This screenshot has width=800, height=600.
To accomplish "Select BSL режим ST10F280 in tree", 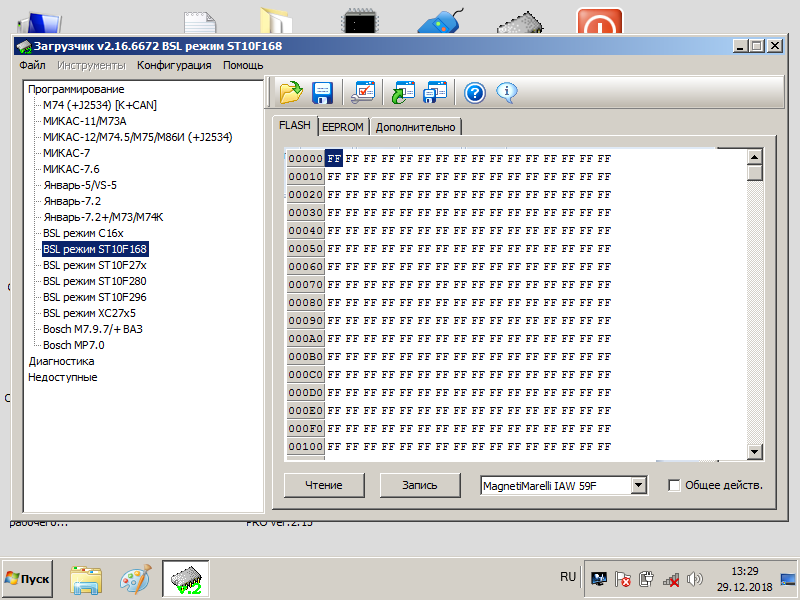I will click(x=94, y=281).
